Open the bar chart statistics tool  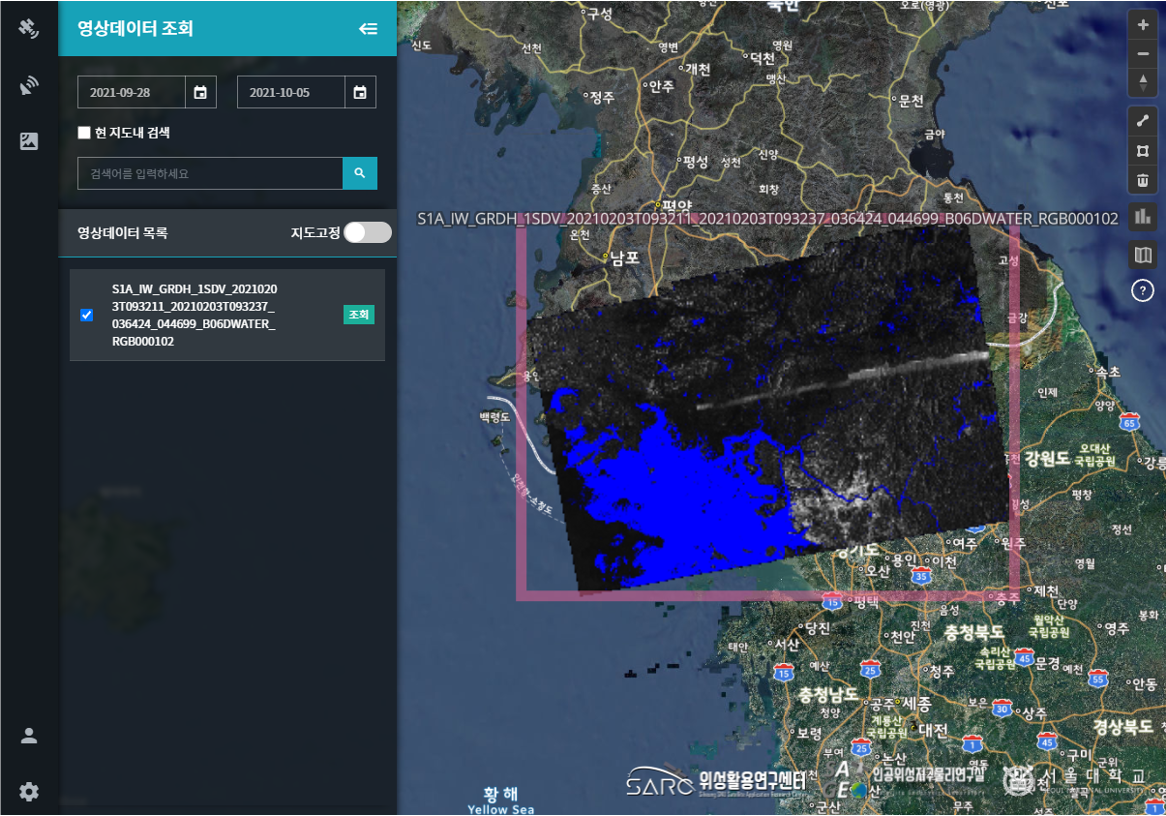click(1143, 216)
